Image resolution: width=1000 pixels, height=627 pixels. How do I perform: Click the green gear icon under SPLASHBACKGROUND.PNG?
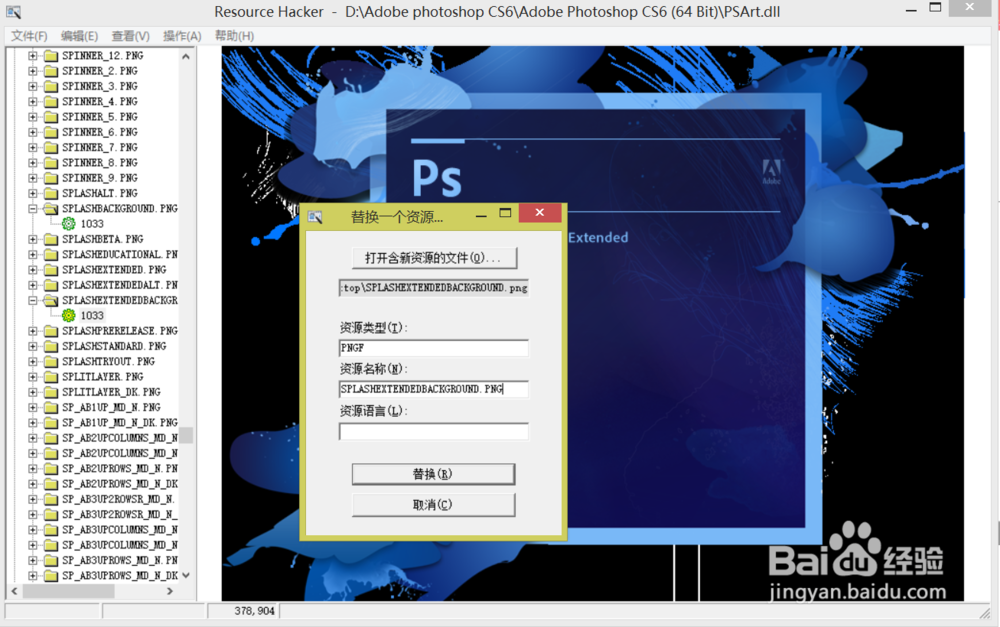[68, 223]
